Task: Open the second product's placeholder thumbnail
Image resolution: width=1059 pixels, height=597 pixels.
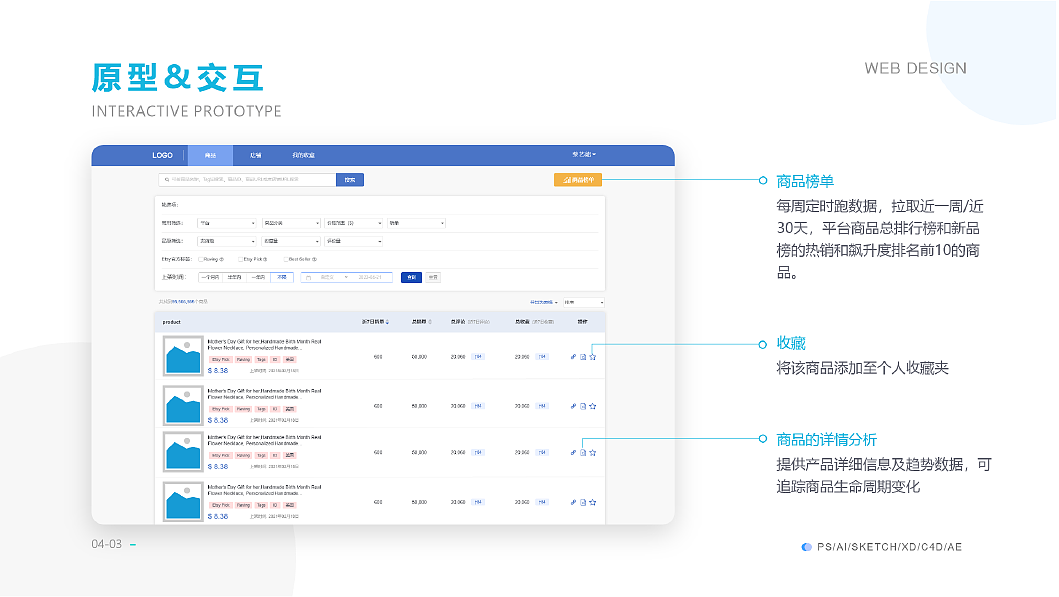Action: pos(183,405)
